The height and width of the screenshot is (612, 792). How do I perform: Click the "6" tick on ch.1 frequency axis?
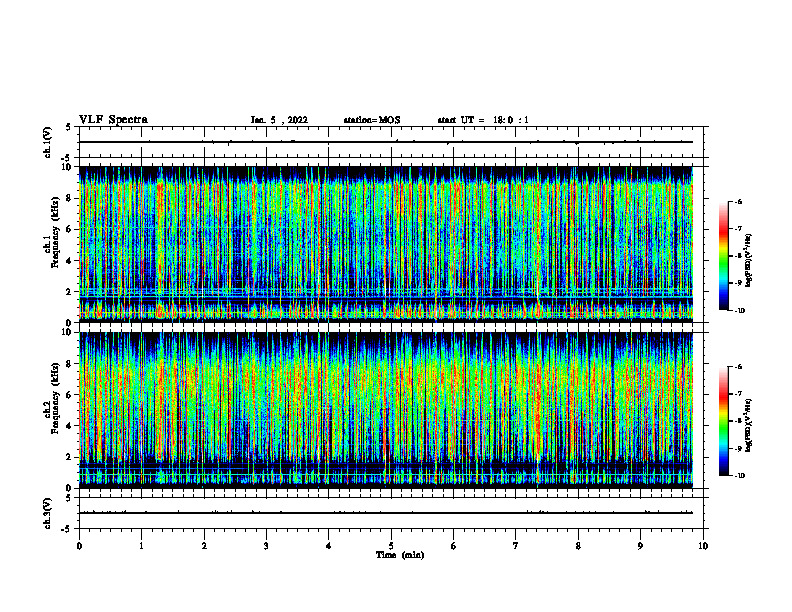coord(70,229)
